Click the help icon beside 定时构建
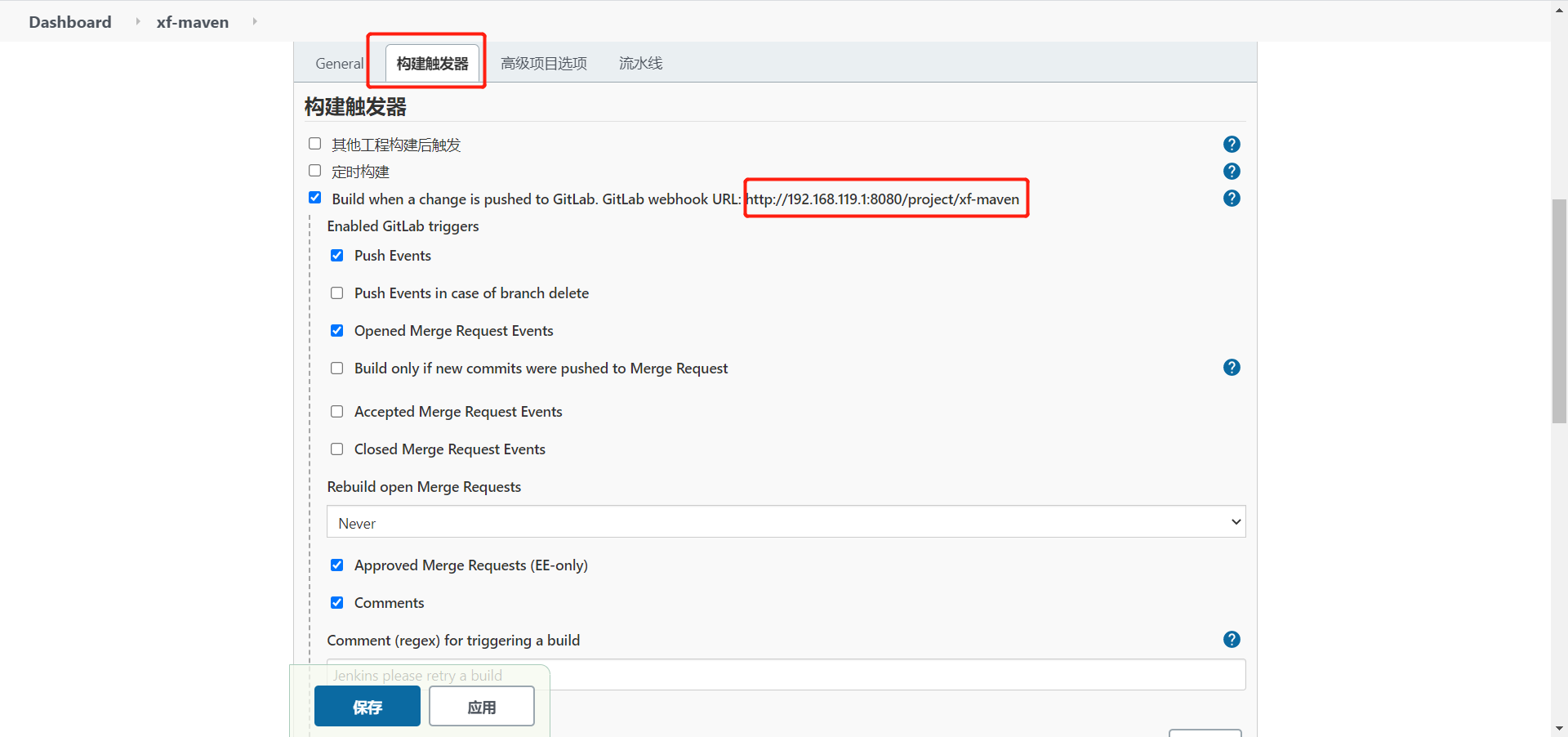Screen dimensions: 1568x737 coord(1232,172)
